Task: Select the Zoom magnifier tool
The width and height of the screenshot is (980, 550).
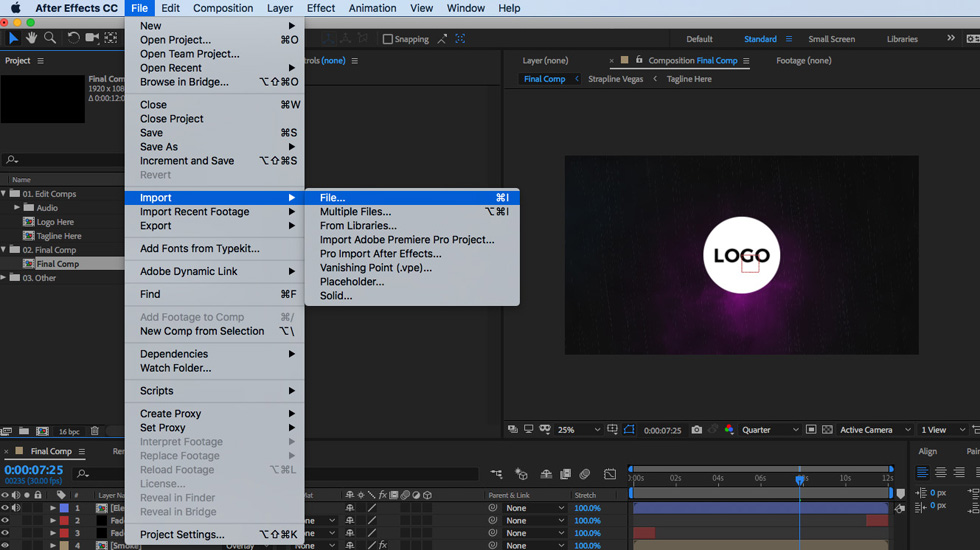Action: [50, 38]
